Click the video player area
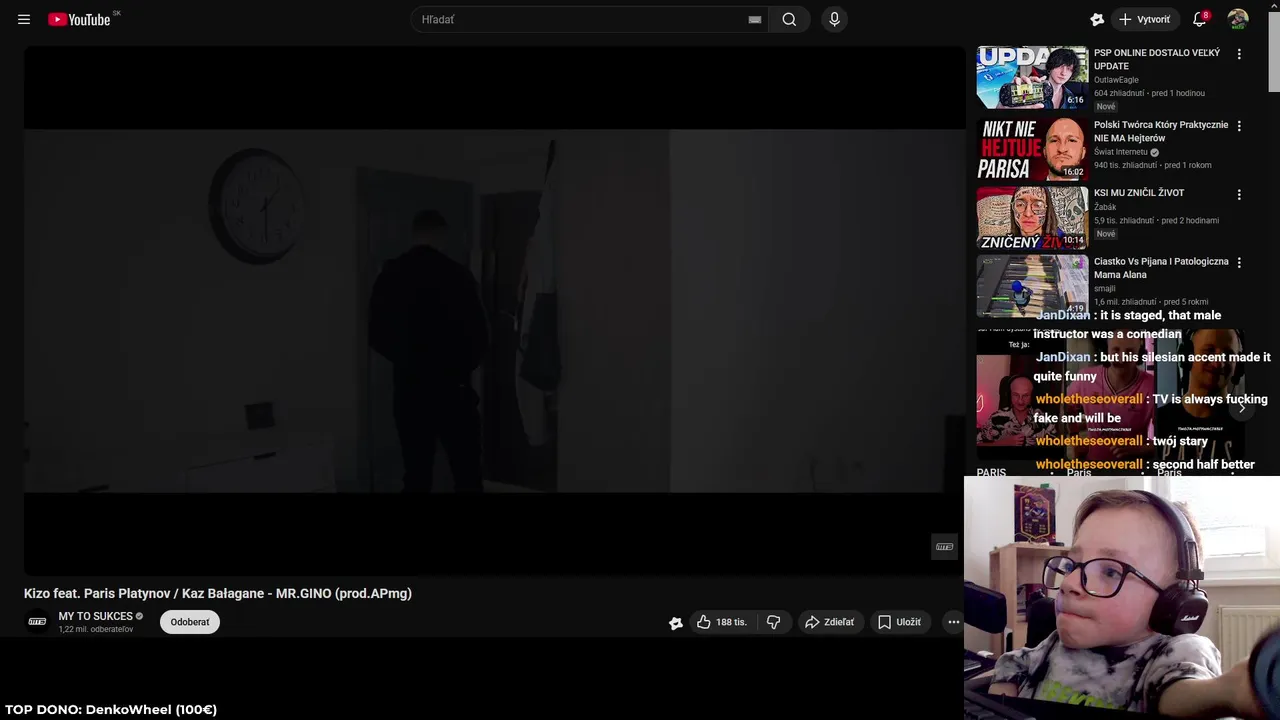 (x=494, y=310)
